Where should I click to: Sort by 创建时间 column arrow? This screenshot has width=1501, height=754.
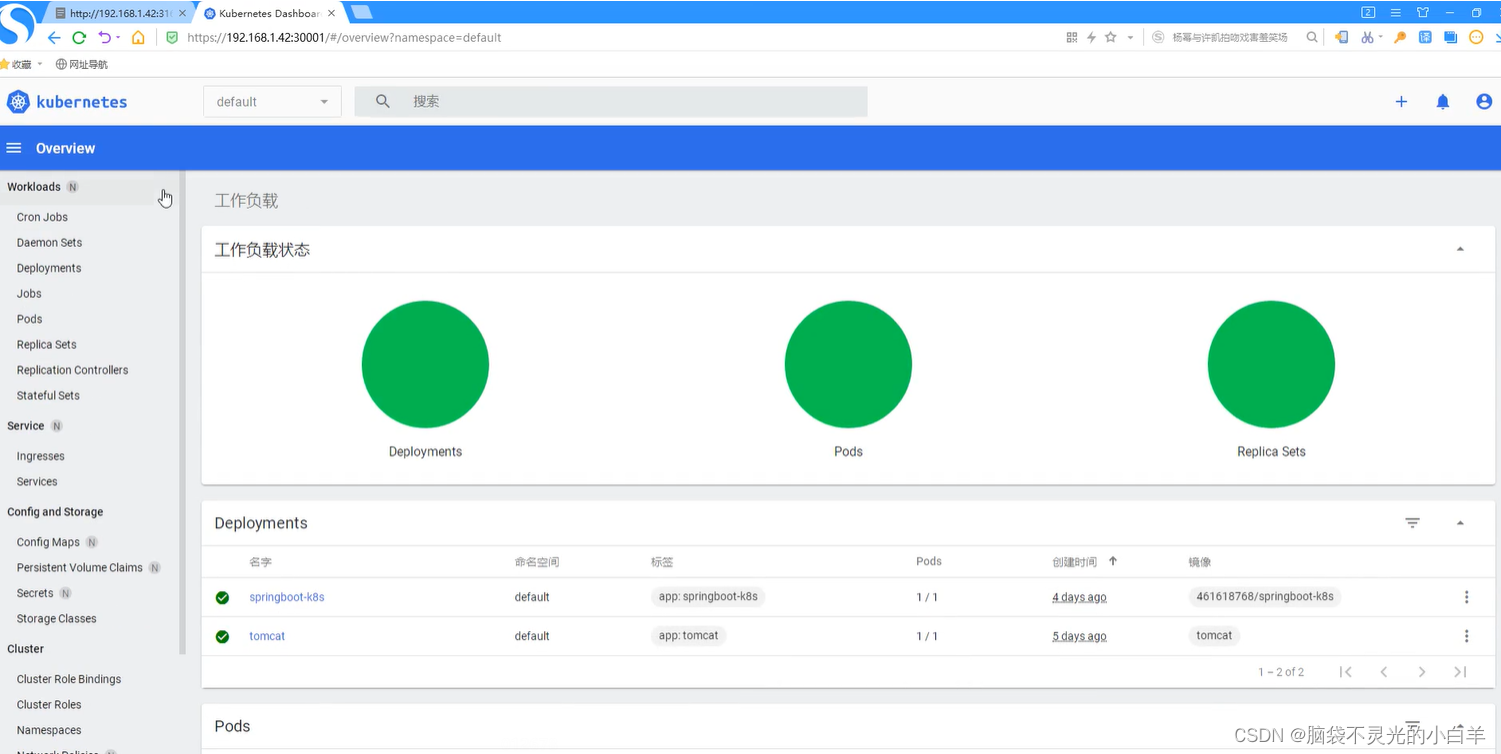[x=1113, y=561]
